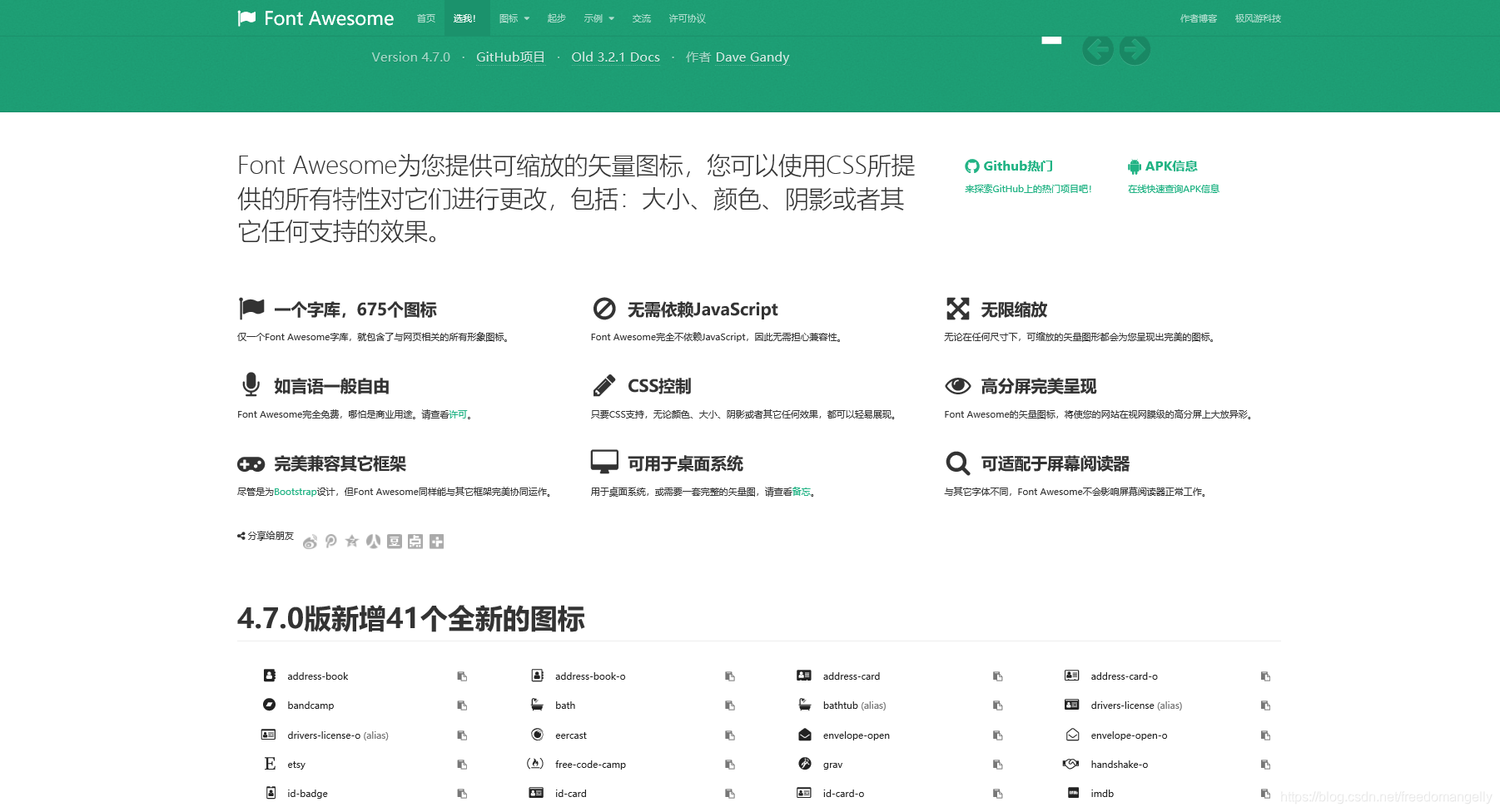Share via the Qzone star icon
This screenshot has height=812, width=1500.
click(352, 542)
